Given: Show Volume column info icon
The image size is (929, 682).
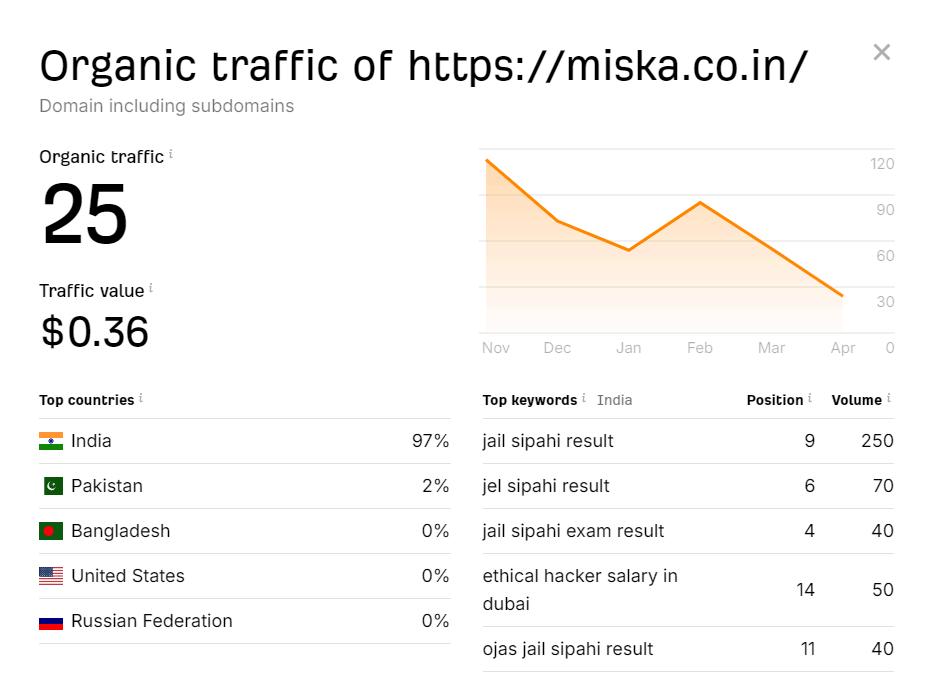Looking at the screenshot, I should pyautogui.click(x=888, y=398).
